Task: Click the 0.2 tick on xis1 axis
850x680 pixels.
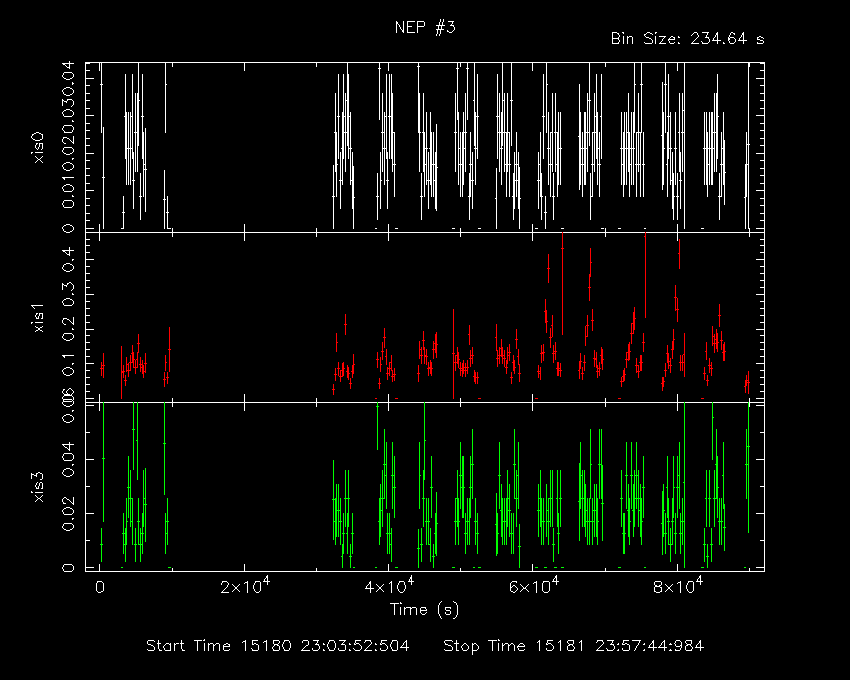Action: [x=68, y=329]
